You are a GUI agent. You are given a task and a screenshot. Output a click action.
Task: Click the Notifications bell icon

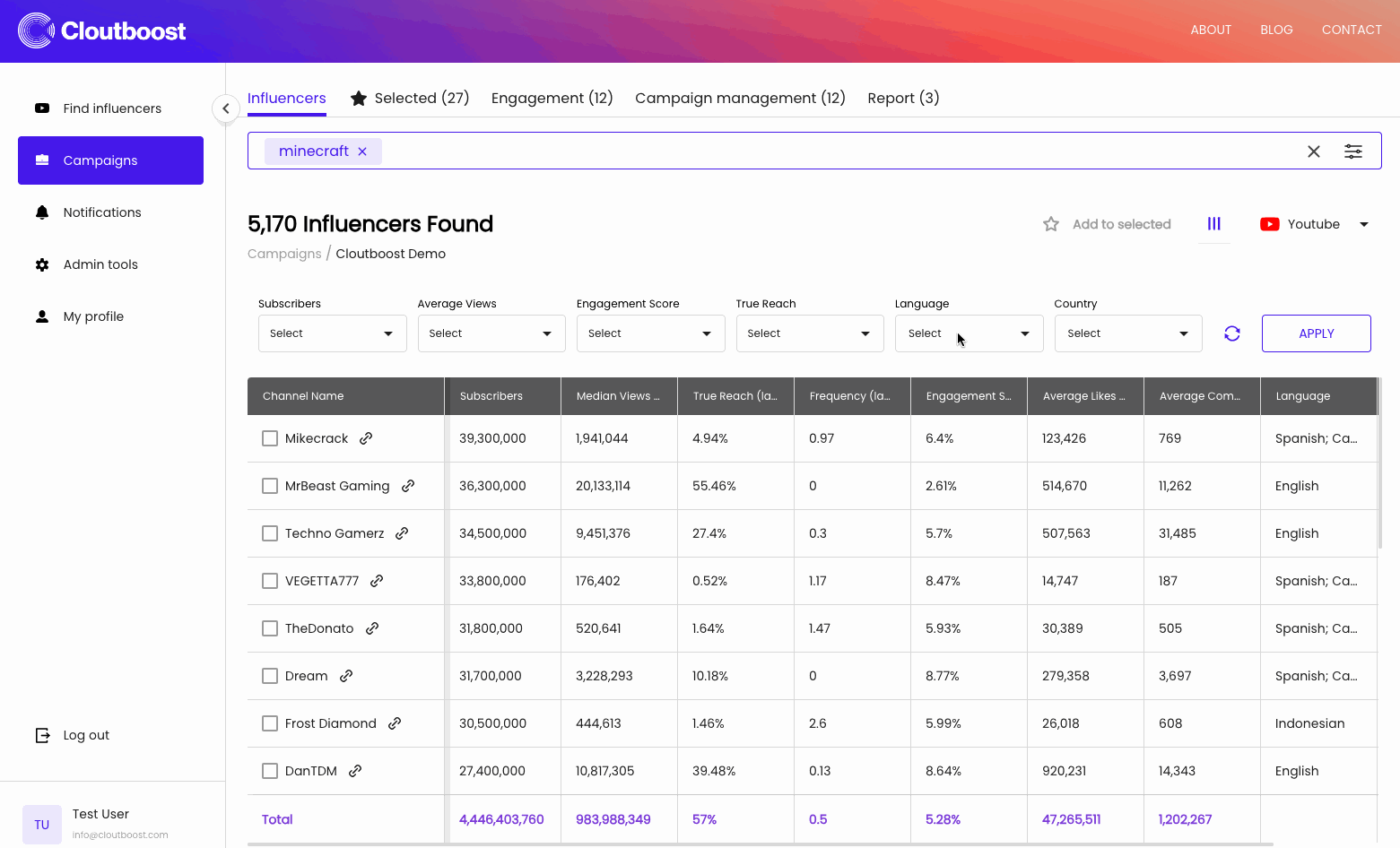[x=42, y=212]
